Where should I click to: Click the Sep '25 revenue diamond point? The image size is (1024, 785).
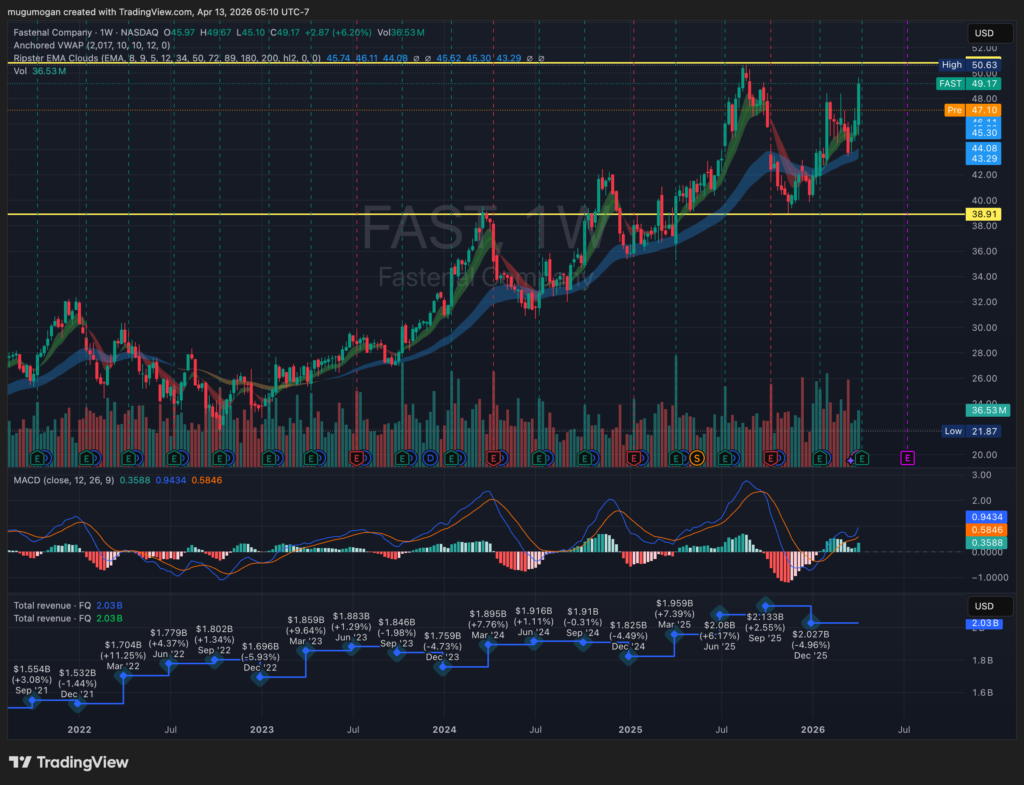(x=766, y=606)
